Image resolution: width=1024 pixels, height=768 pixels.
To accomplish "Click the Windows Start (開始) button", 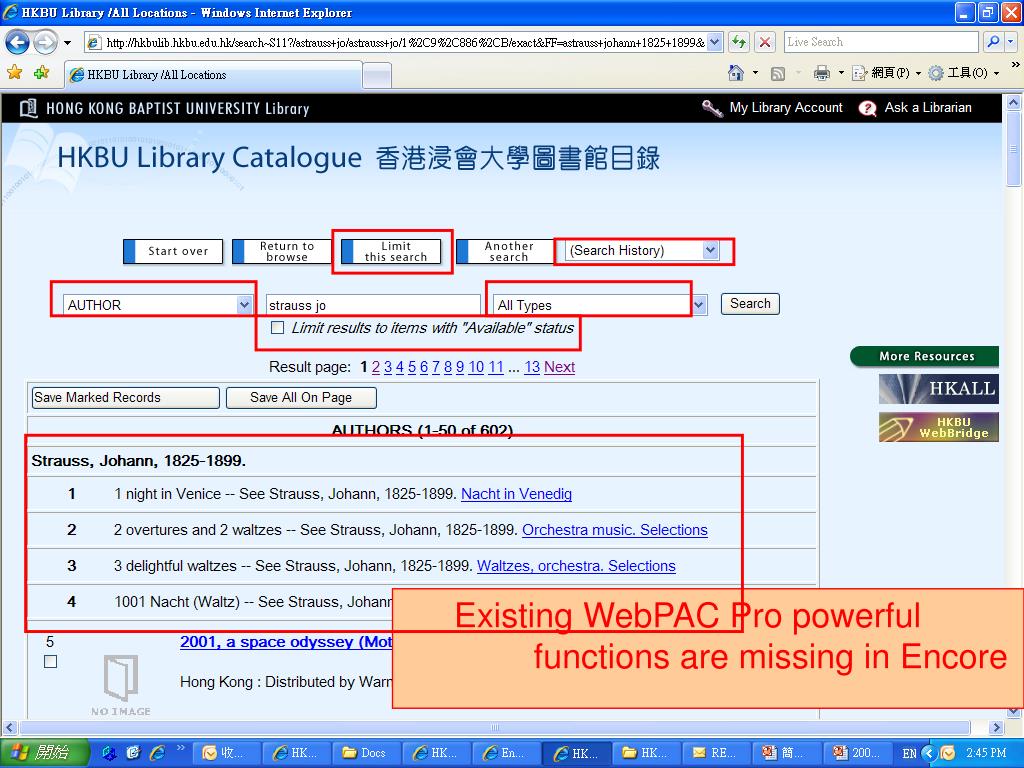I will coord(42,753).
